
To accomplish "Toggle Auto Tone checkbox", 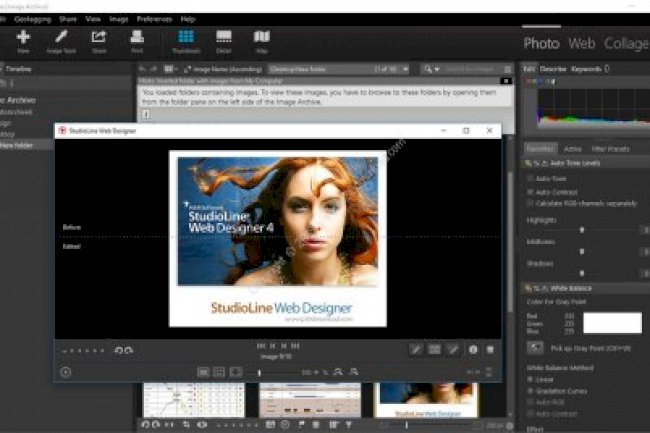I will [530, 179].
